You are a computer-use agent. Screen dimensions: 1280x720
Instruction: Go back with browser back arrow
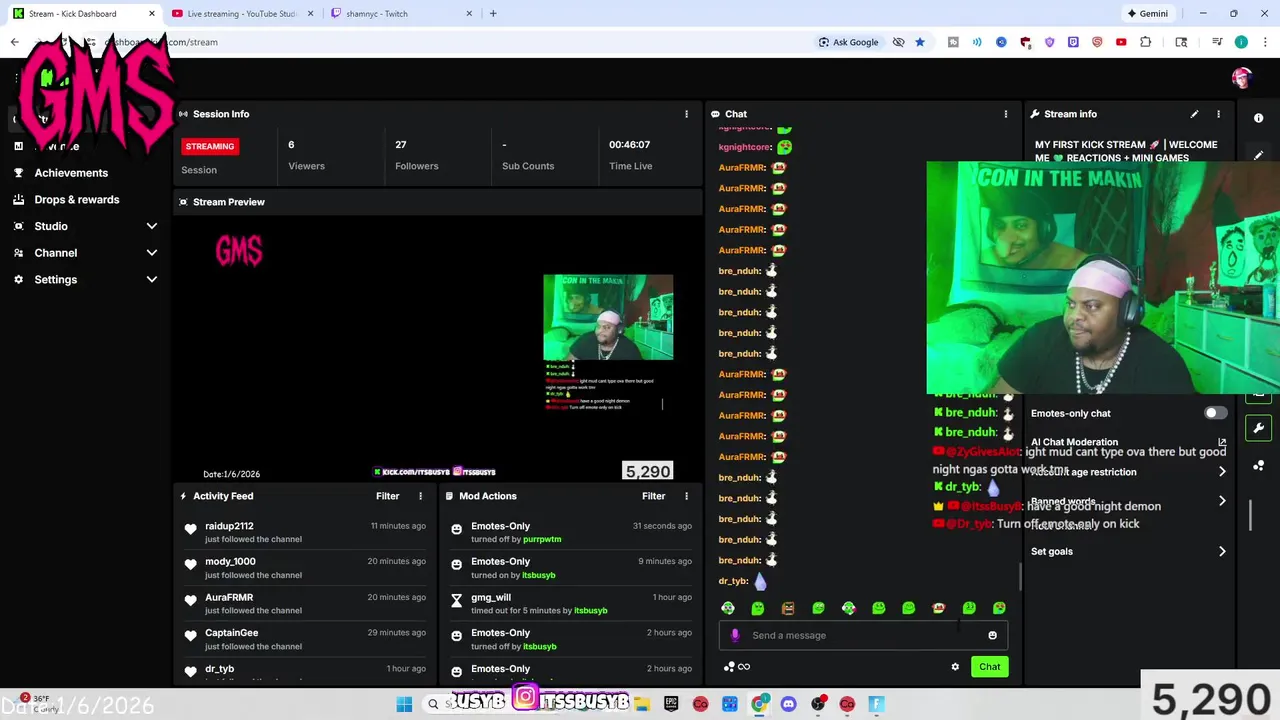click(x=15, y=42)
